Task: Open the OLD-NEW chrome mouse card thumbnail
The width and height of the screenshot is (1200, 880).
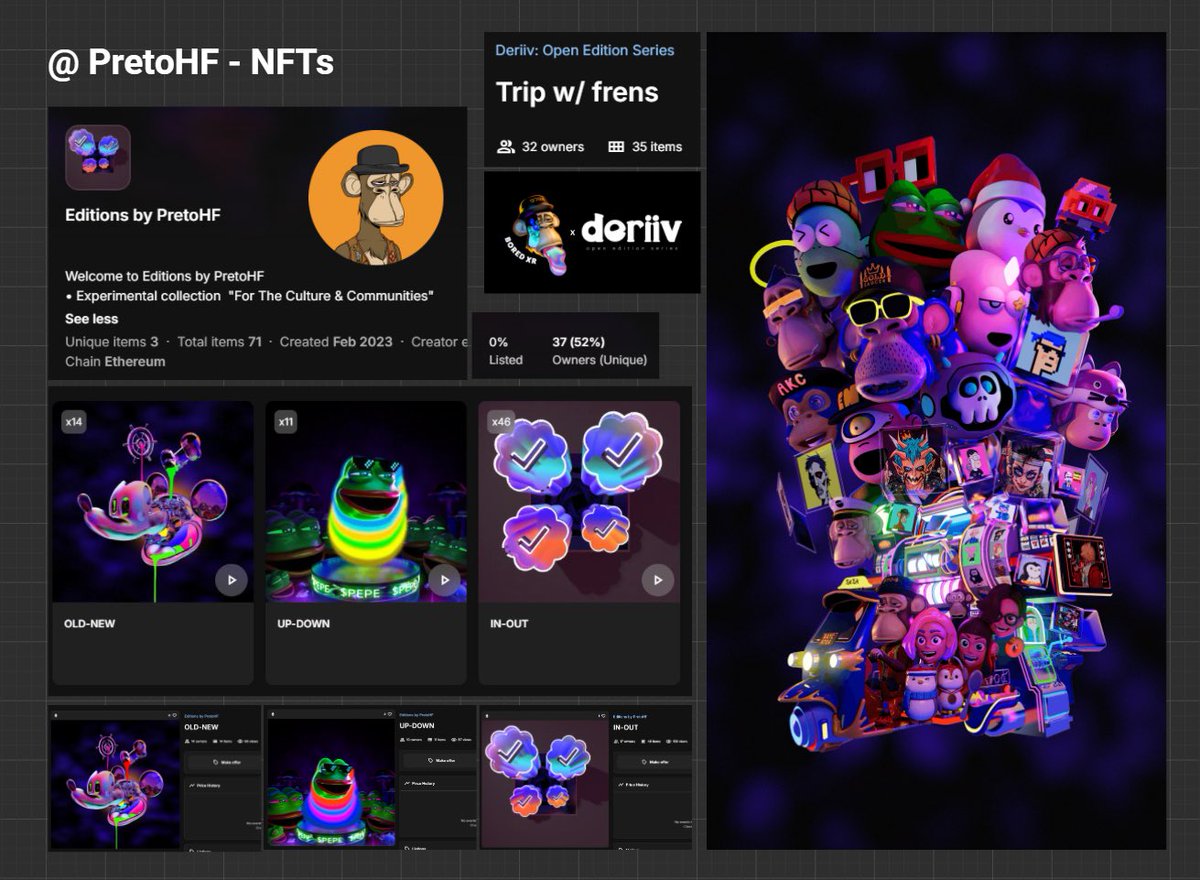Action: point(153,502)
